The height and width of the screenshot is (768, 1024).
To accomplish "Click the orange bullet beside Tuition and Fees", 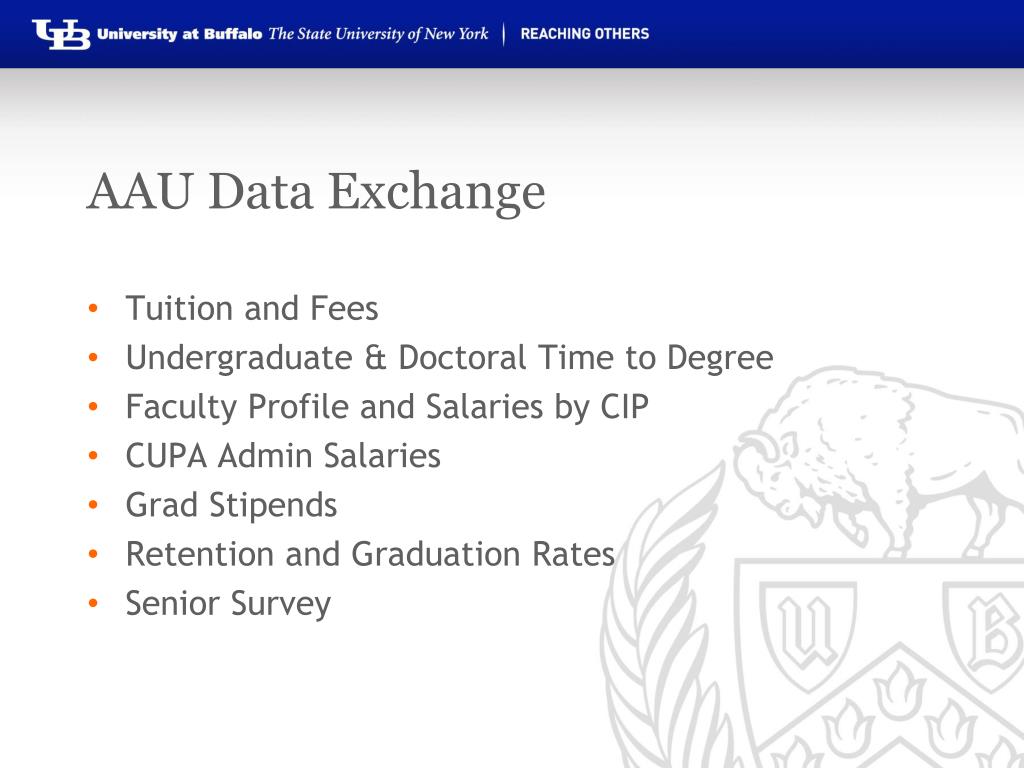I will (93, 308).
